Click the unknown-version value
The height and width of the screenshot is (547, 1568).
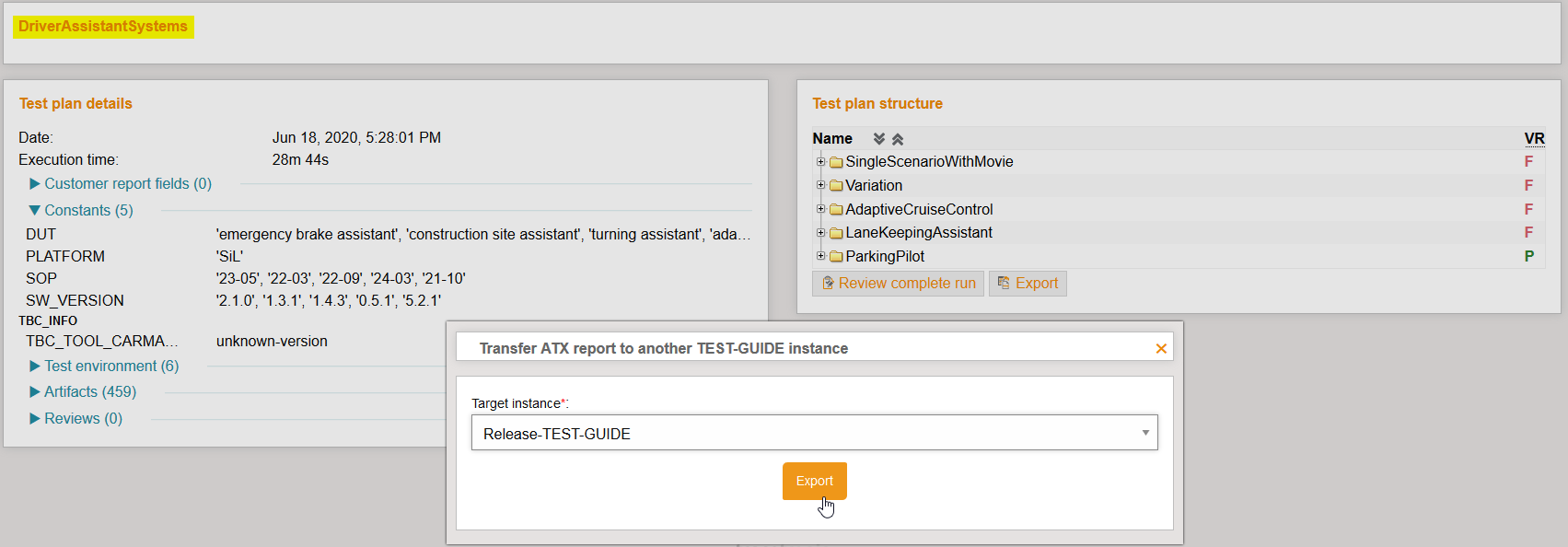(272, 341)
